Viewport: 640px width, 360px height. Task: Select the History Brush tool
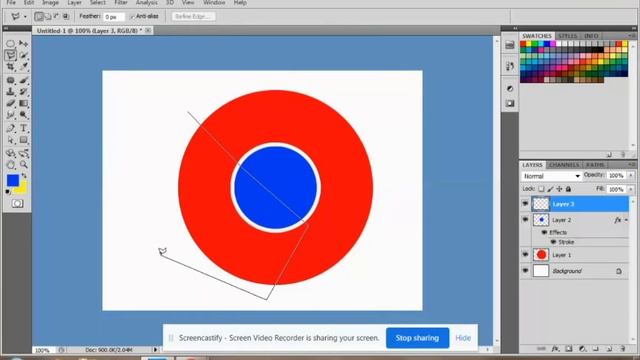[24, 92]
